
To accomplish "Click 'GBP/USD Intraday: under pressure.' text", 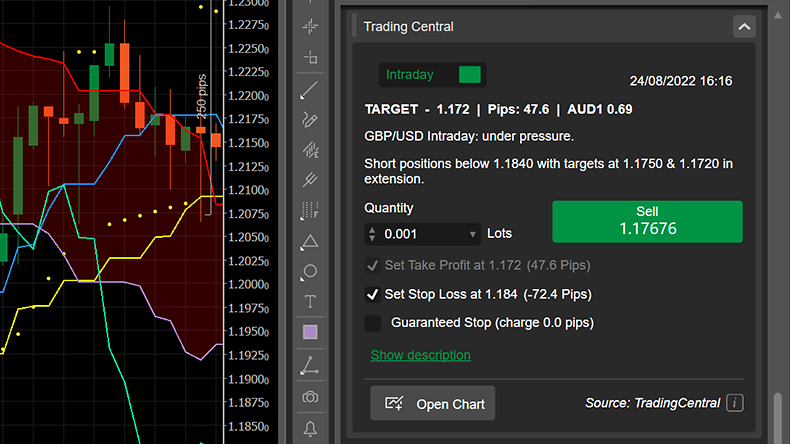I will (x=469, y=137).
